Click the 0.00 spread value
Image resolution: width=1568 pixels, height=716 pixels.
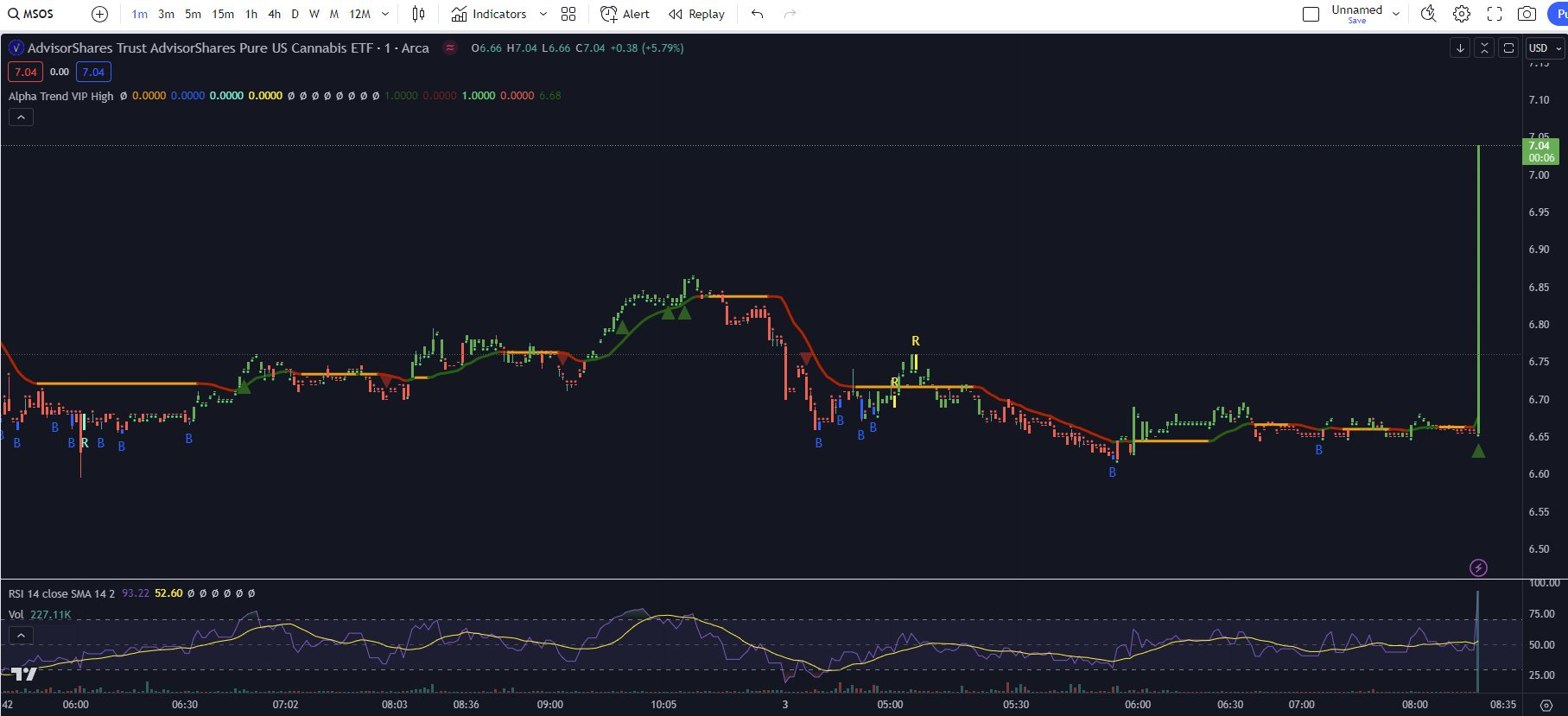click(x=60, y=72)
